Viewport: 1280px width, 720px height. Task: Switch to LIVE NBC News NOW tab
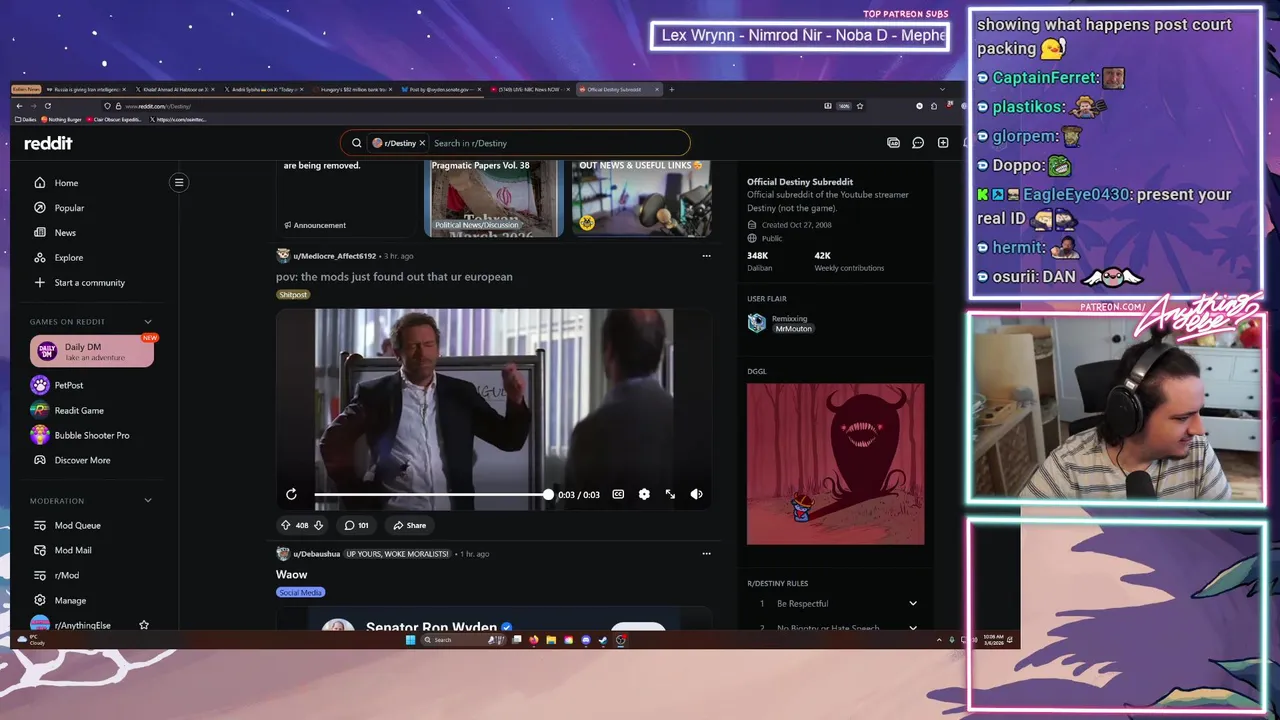[531, 89]
